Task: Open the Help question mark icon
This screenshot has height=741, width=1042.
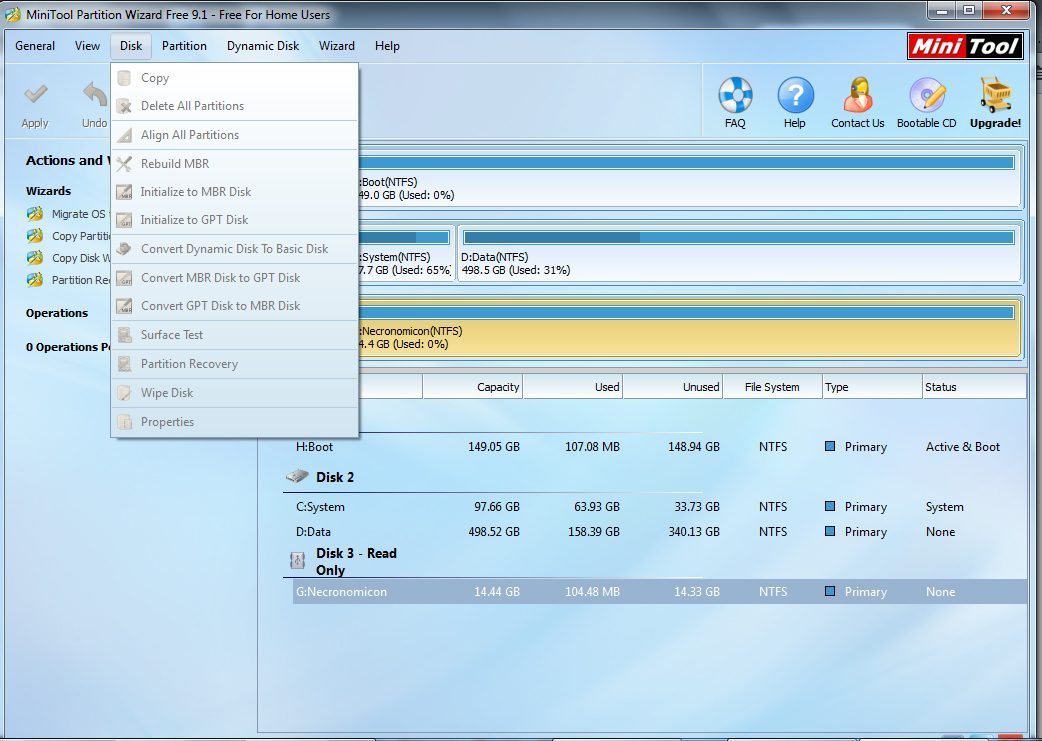Action: point(795,94)
